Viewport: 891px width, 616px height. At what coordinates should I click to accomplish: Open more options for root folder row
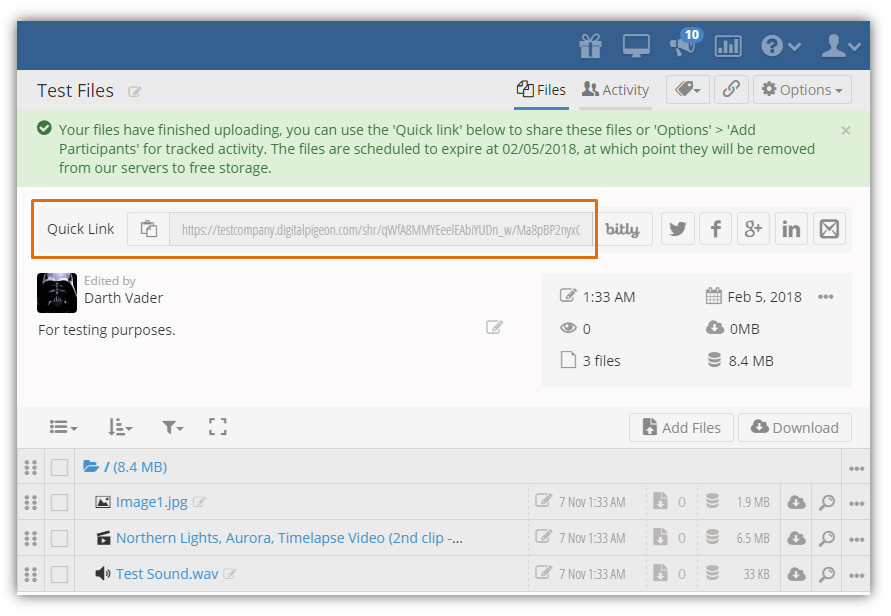[856, 469]
